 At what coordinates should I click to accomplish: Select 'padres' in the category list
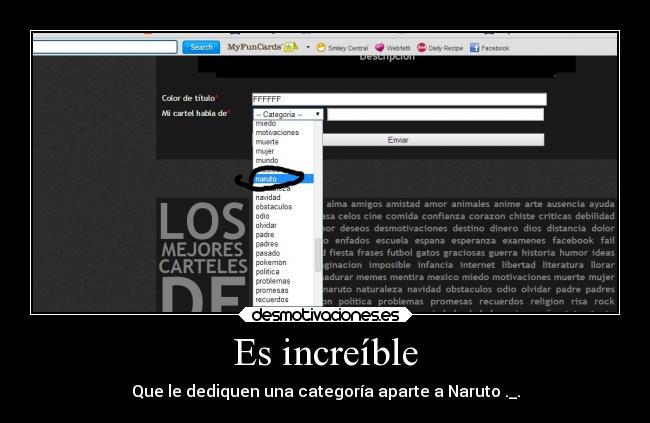267,244
